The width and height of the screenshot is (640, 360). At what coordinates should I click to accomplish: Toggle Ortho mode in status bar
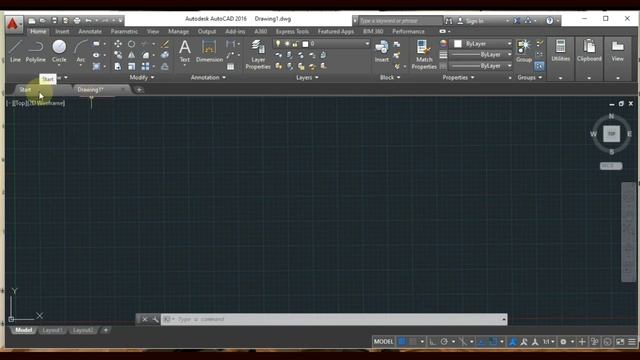(x=433, y=342)
